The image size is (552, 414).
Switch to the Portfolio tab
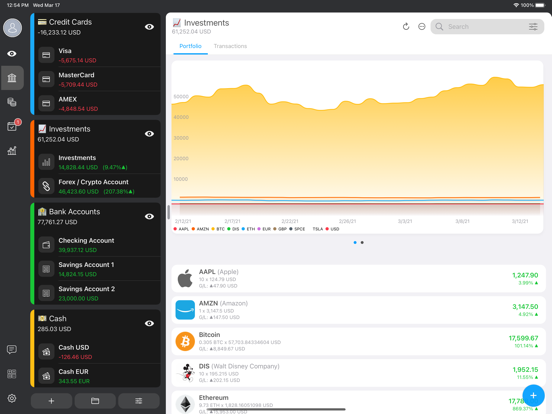[x=190, y=46]
